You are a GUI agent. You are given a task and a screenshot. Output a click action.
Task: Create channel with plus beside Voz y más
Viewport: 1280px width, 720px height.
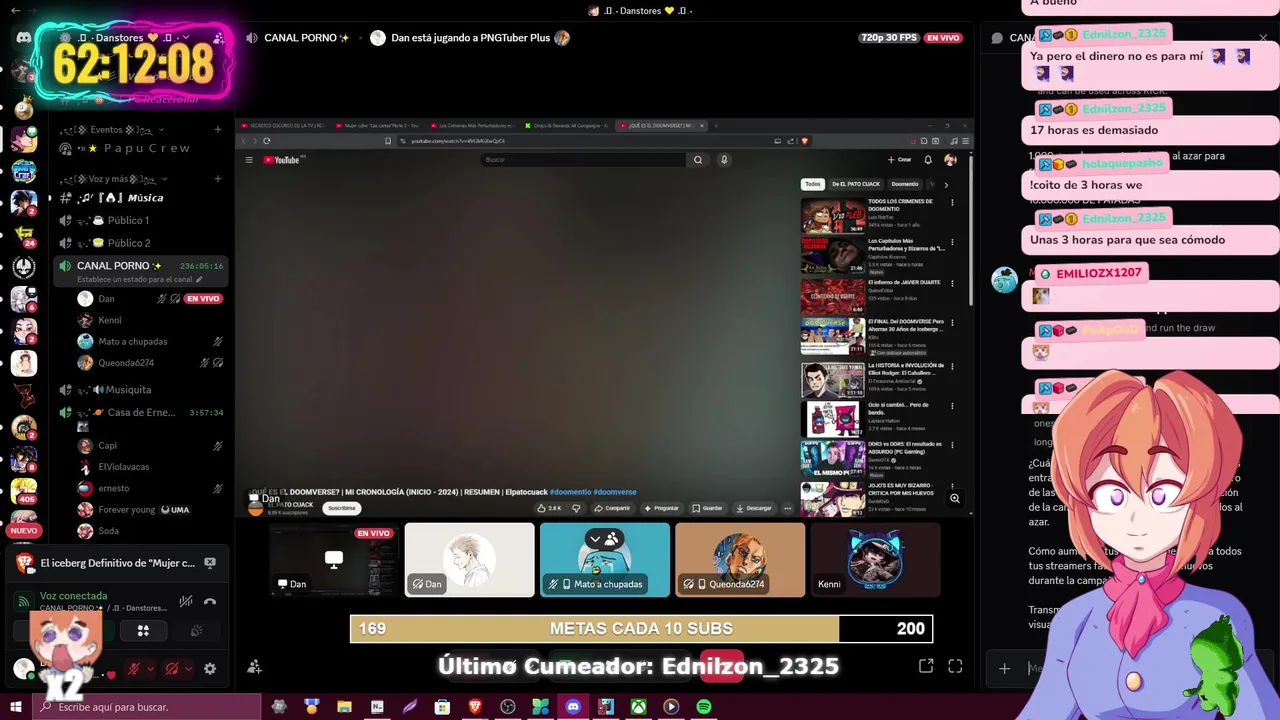[218, 179]
